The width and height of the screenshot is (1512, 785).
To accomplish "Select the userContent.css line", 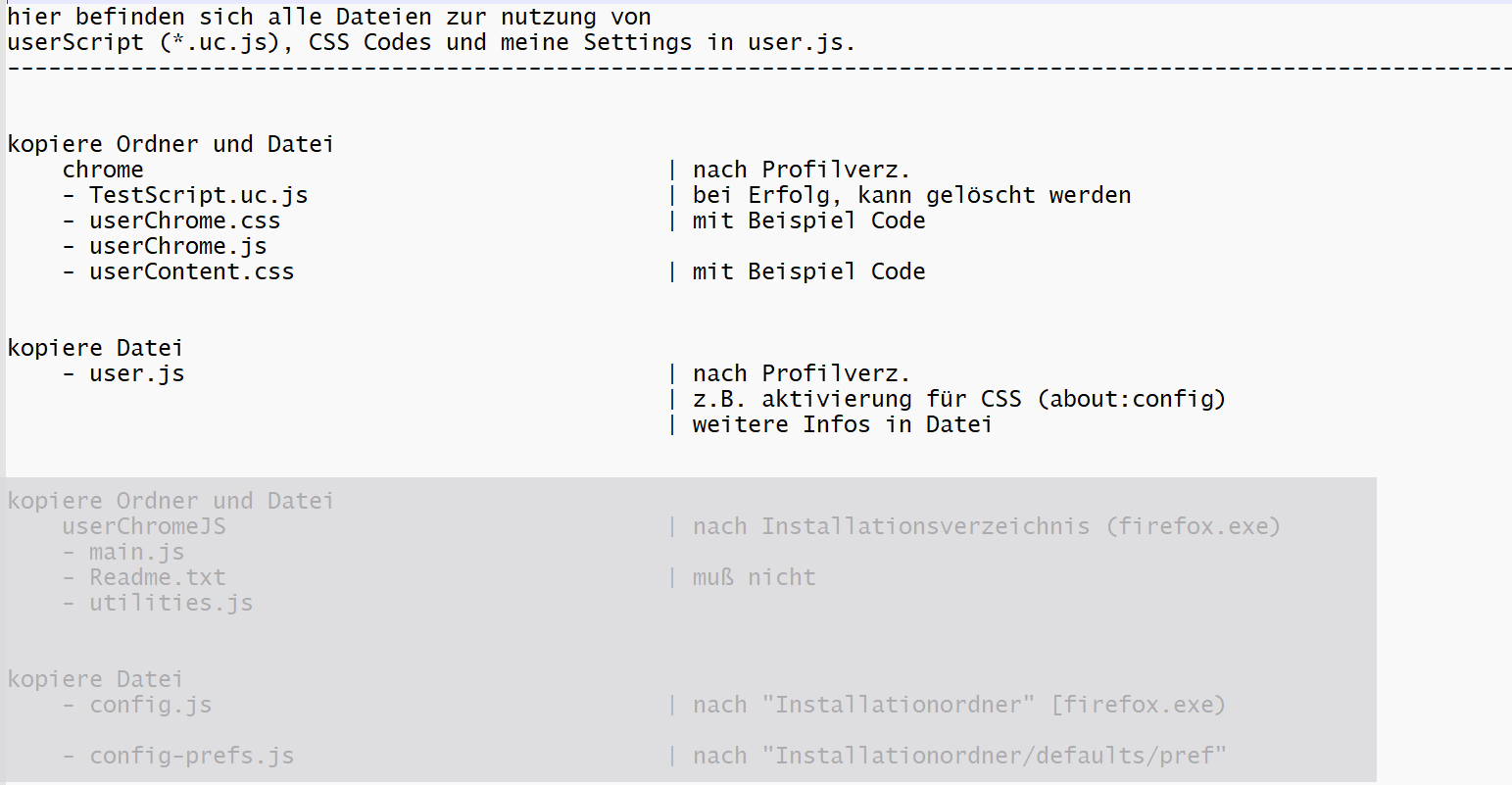I will [191, 271].
